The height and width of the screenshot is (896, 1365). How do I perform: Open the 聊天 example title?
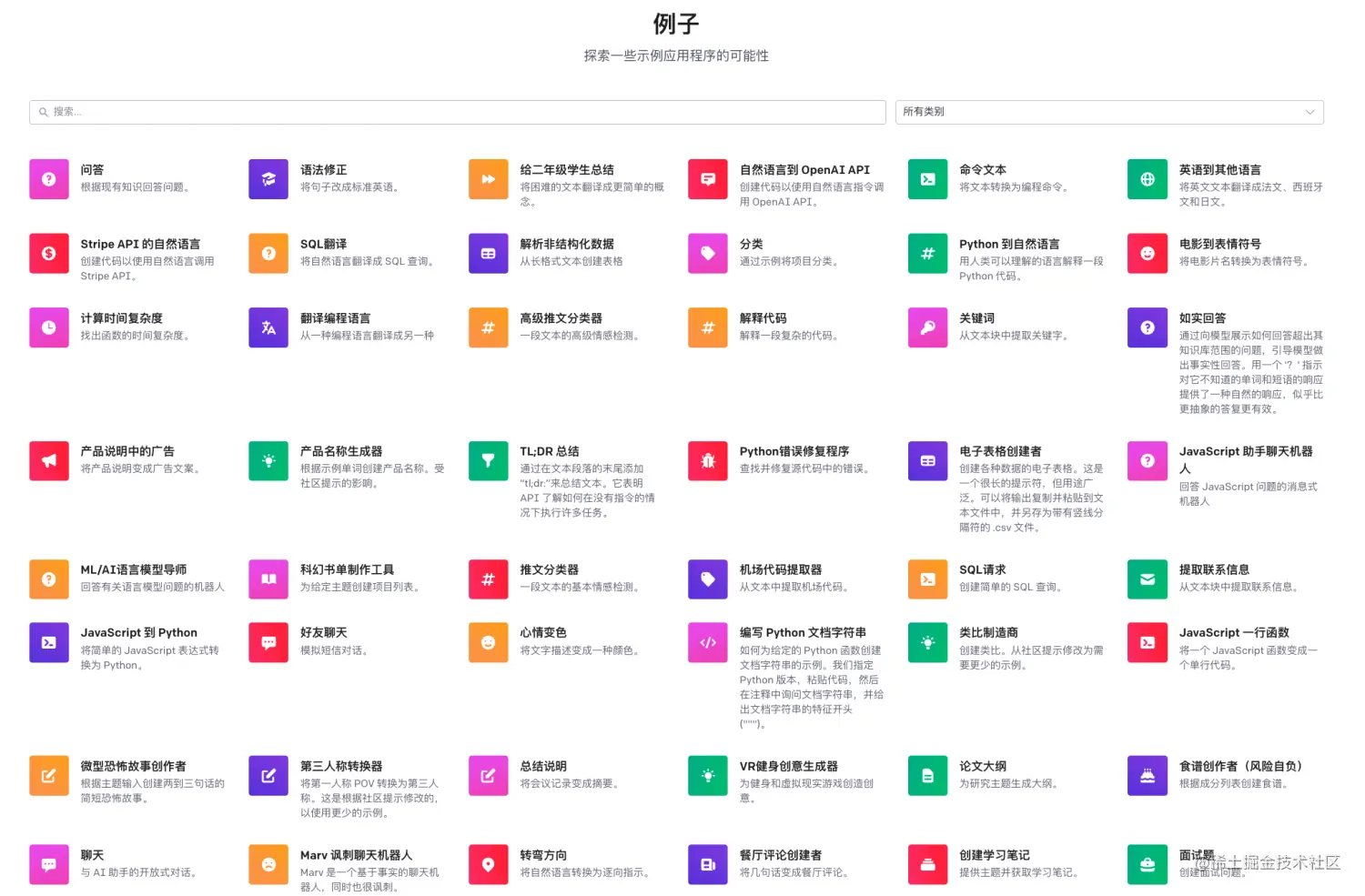pos(92,855)
